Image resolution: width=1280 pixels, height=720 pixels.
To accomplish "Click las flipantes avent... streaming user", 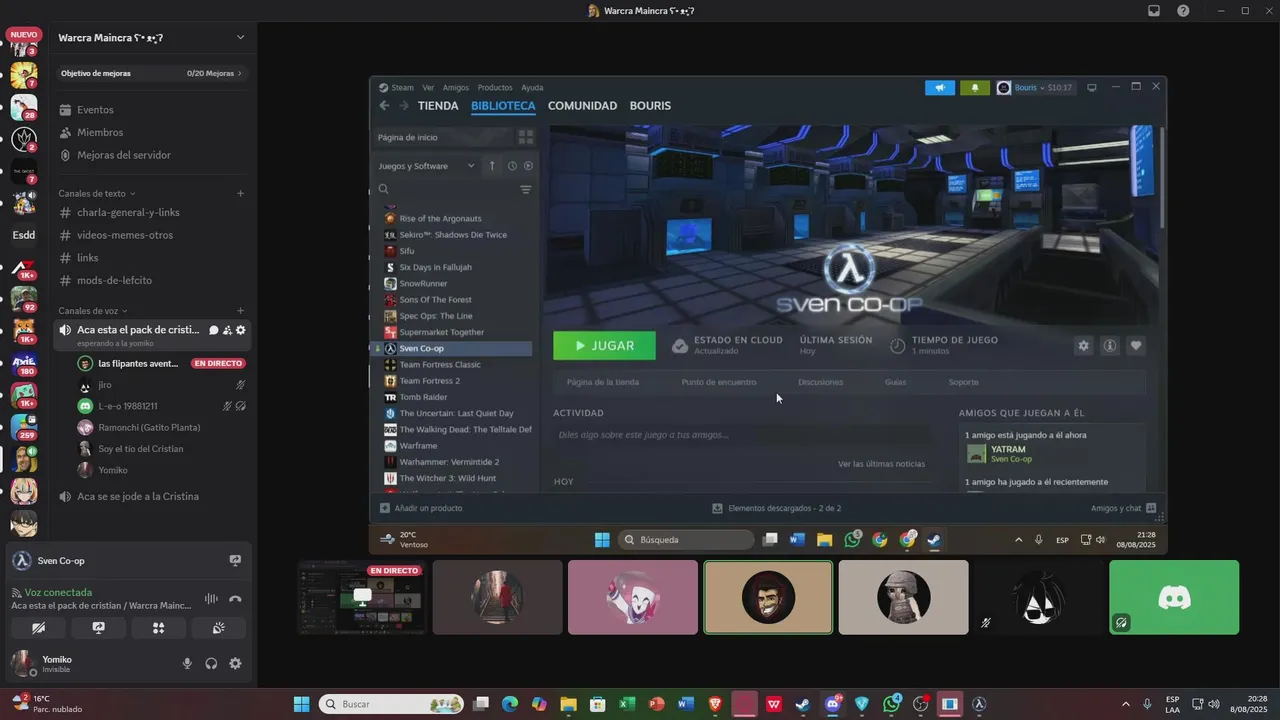I will point(161,363).
